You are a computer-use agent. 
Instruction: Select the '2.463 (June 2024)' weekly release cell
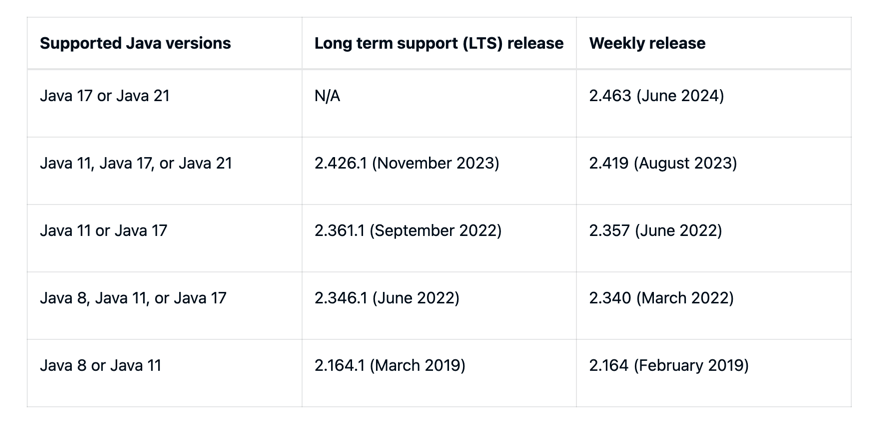656,96
